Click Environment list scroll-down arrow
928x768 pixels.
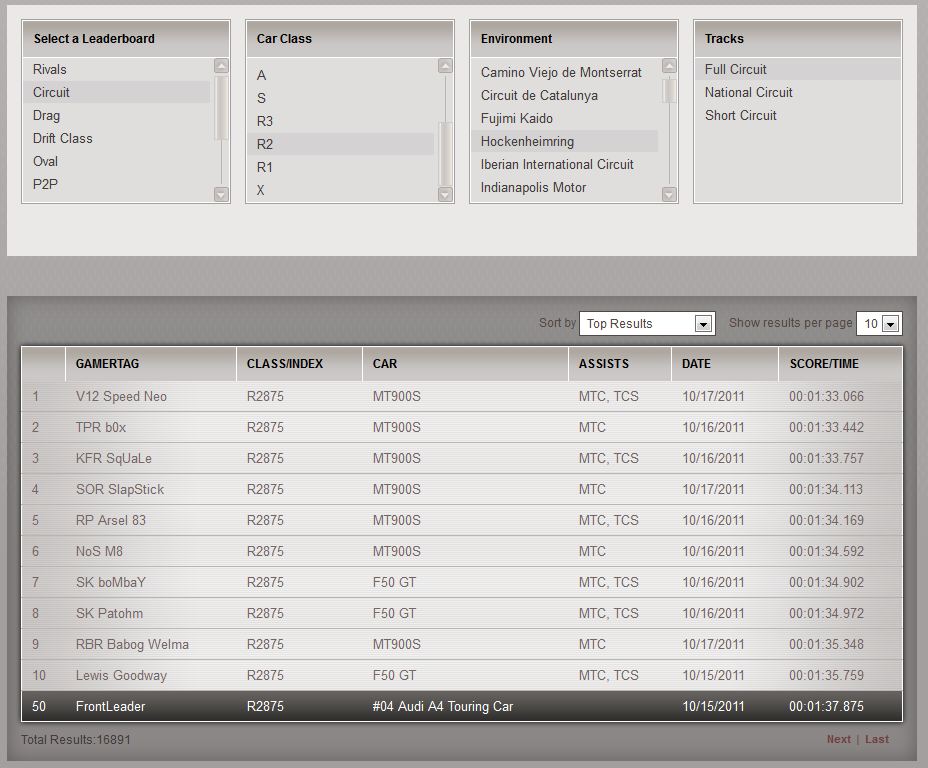[x=669, y=194]
